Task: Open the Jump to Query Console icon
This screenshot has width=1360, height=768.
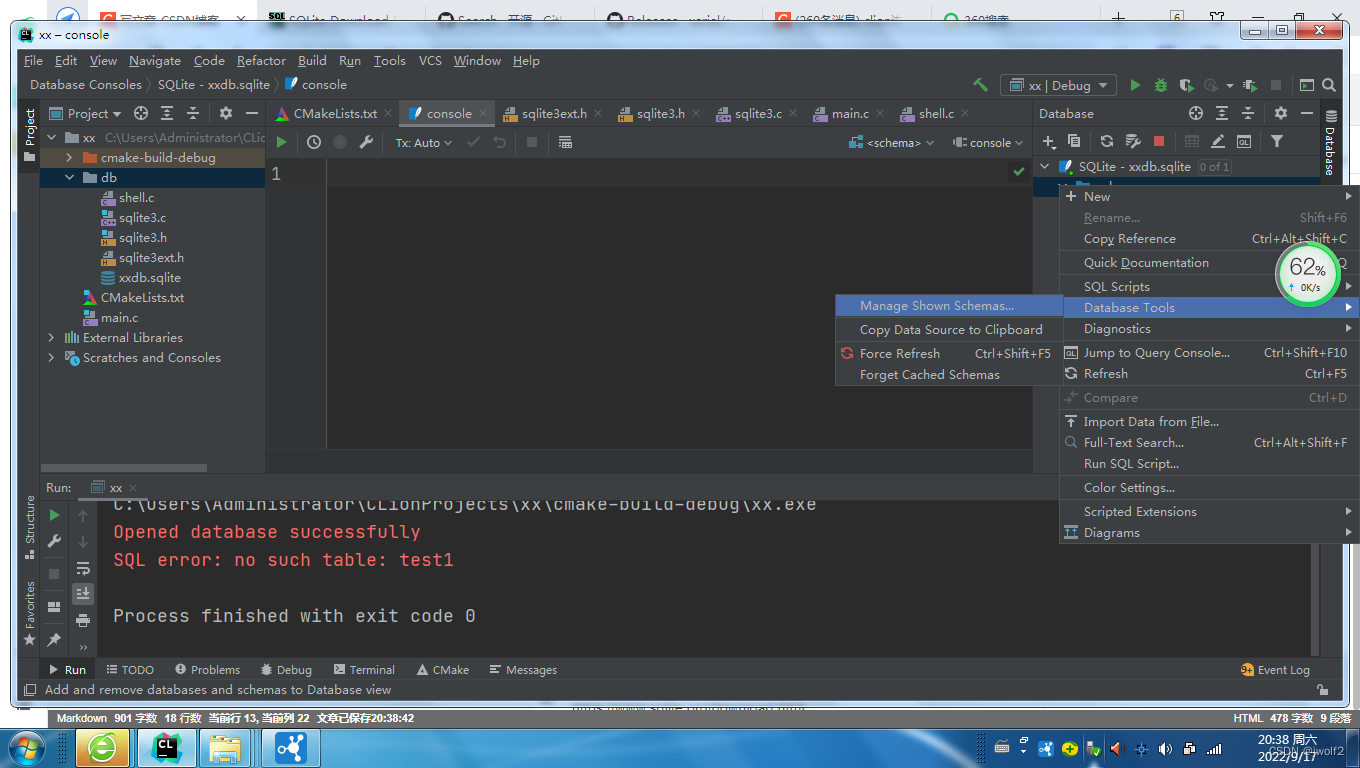Action: (1072, 352)
